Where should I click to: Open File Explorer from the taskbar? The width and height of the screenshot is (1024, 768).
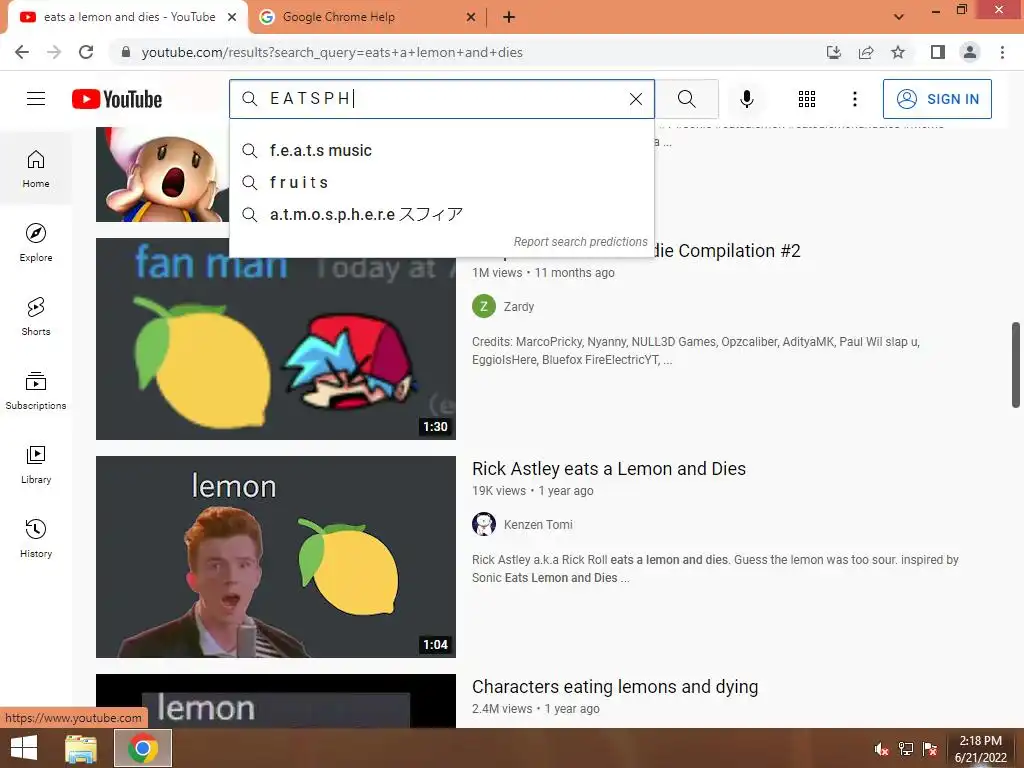click(x=81, y=748)
